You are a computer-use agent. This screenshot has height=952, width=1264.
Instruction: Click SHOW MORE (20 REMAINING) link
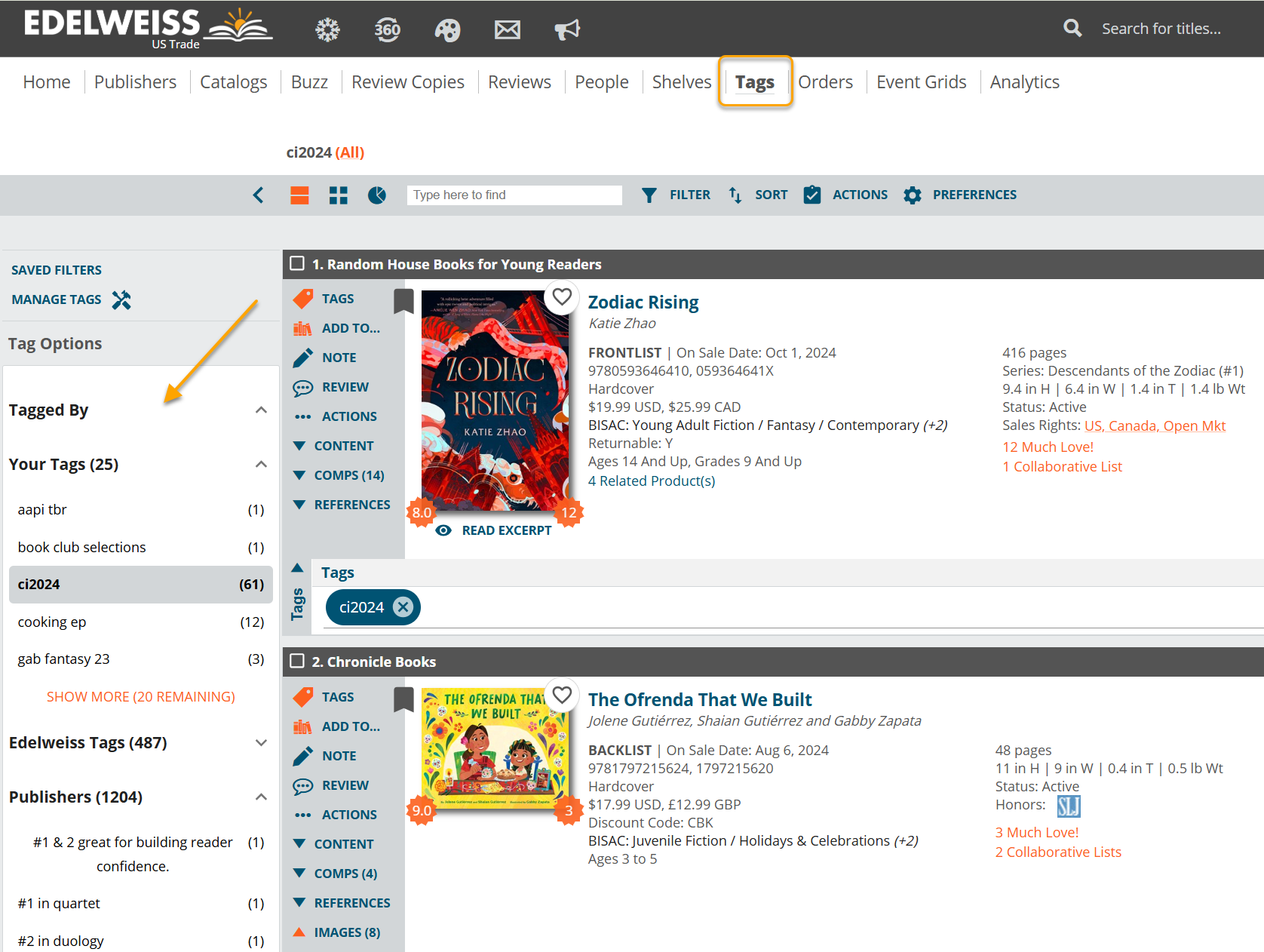point(141,696)
